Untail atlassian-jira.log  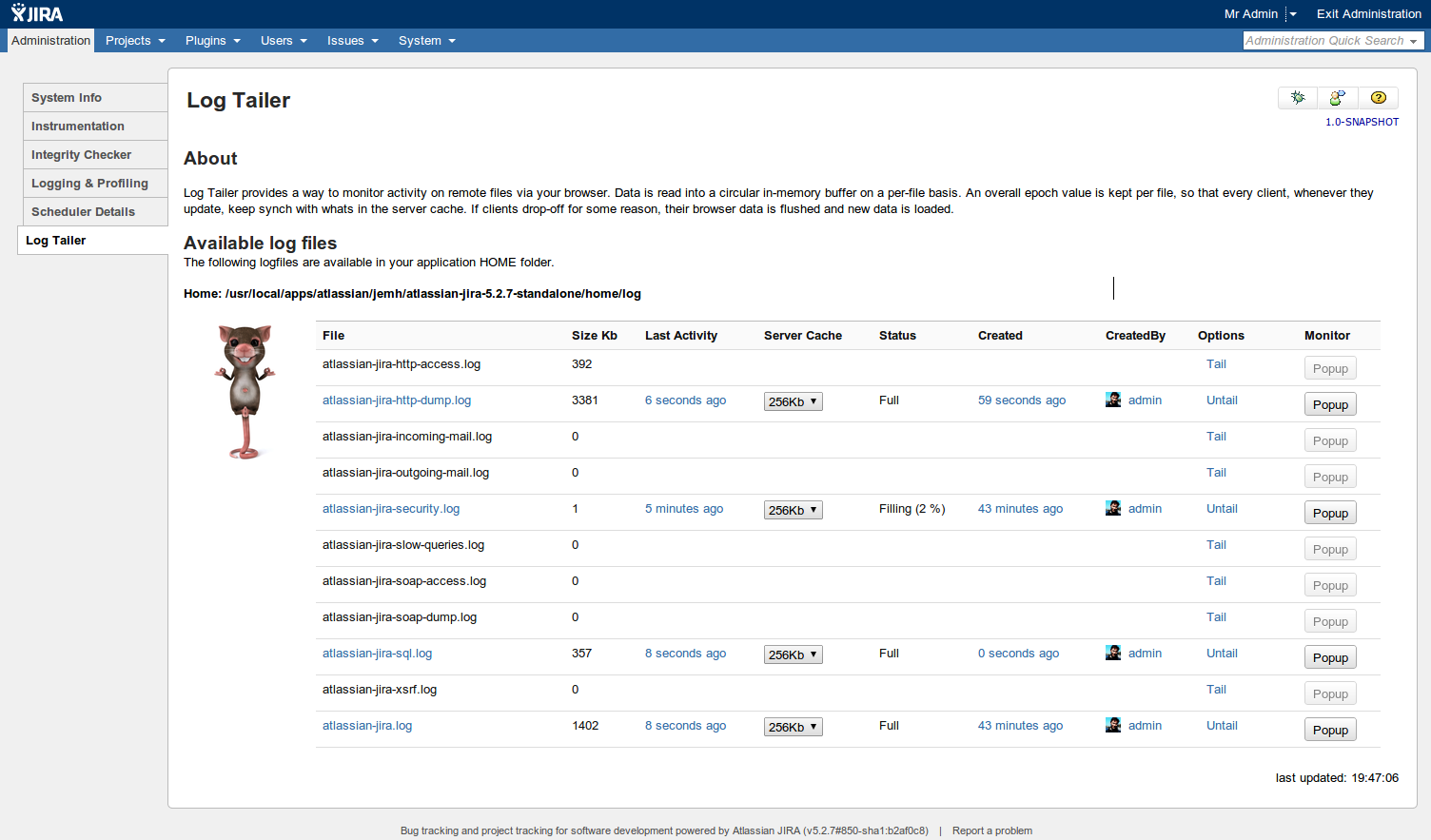(x=1222, y=725)
